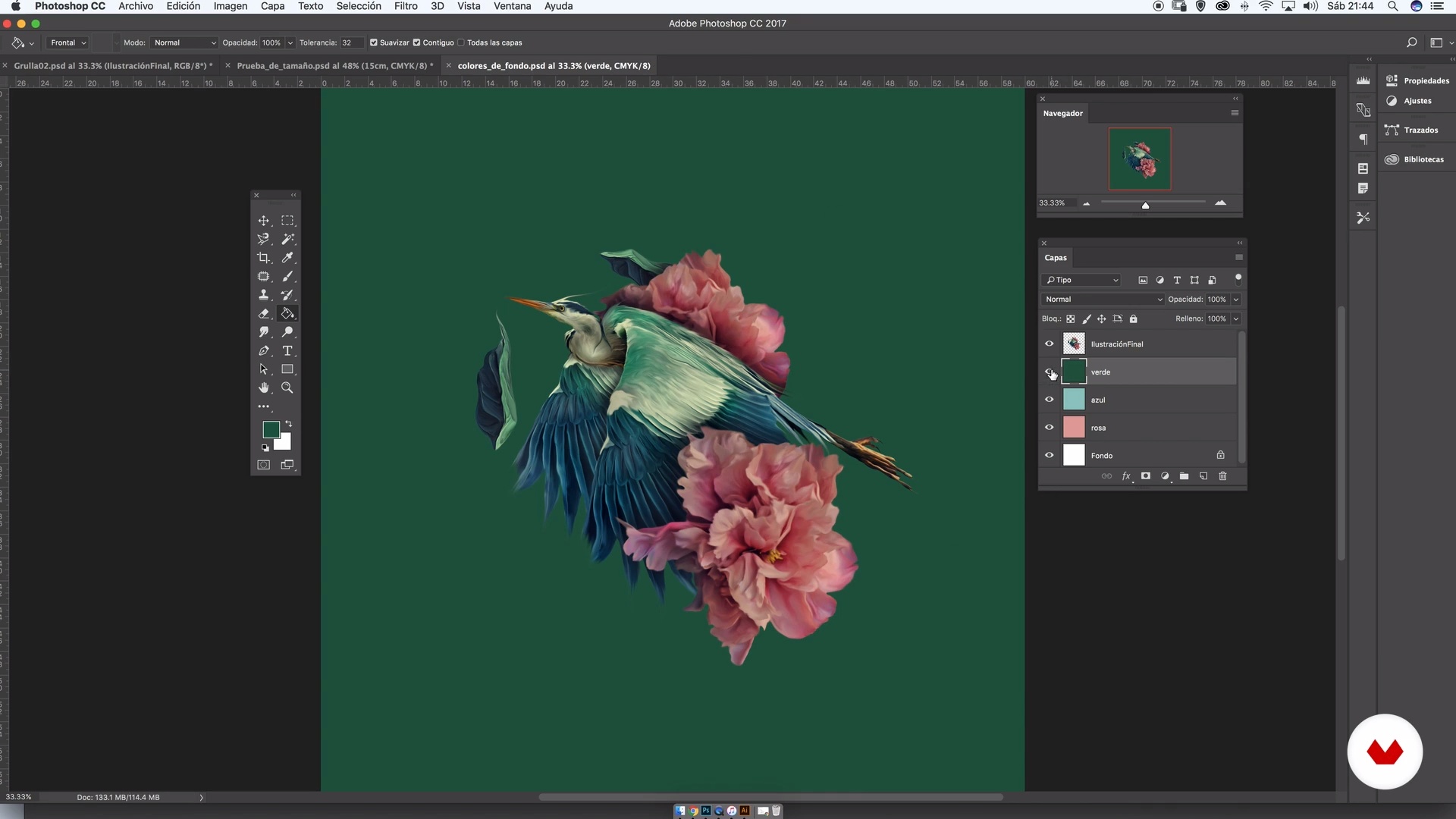This screenshot has width=1456, height=819.
Task: Click the Tolerancia input field
Action: pos(351,42)
